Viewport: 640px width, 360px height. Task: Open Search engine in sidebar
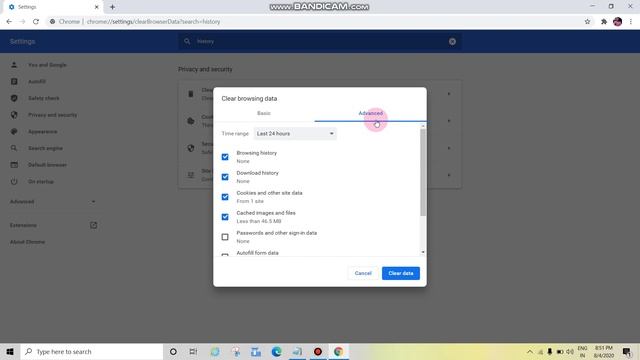pyautogui.click(x=45, y=148)
